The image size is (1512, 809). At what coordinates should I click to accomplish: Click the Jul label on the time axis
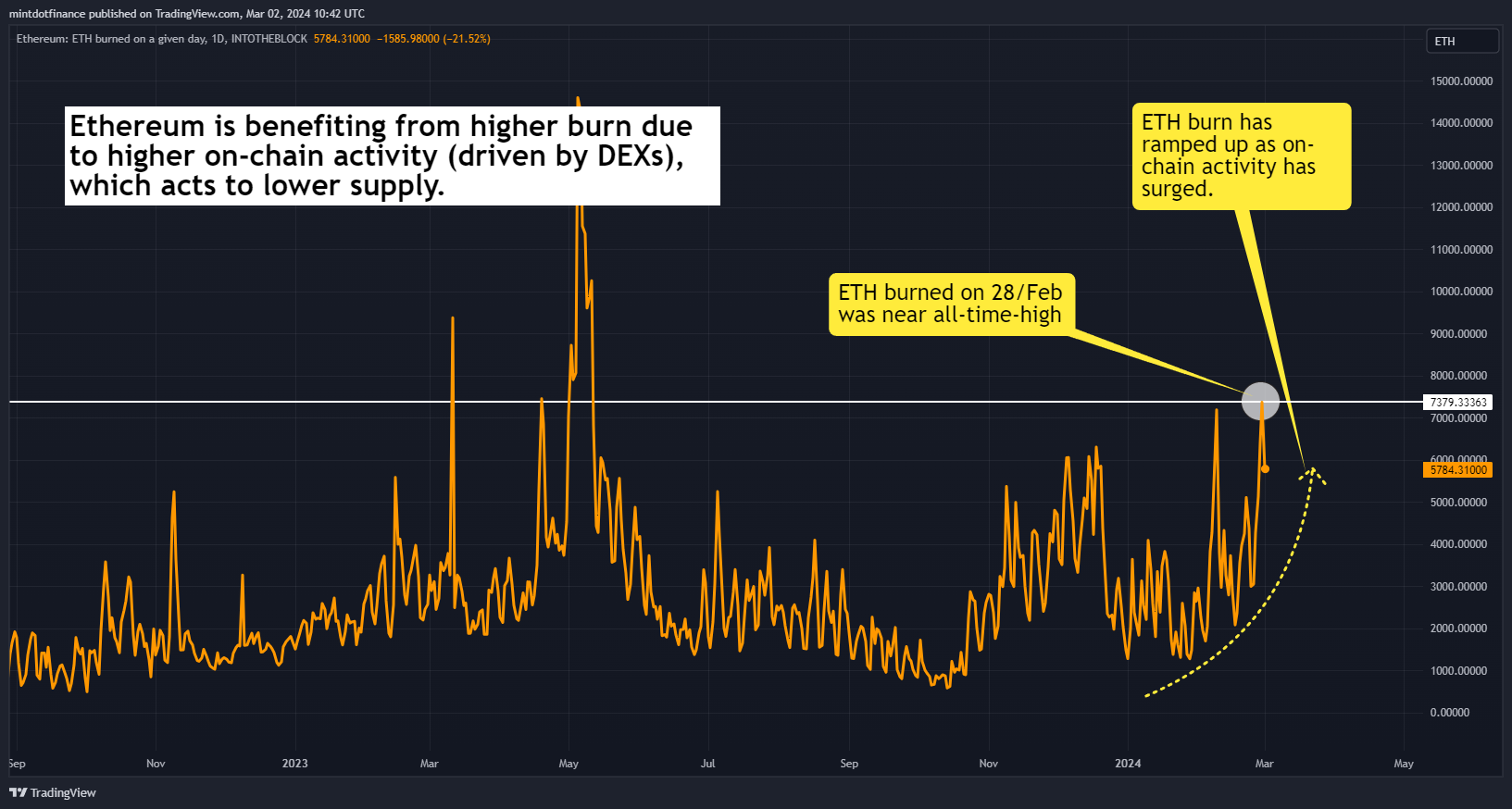(708, 764)
